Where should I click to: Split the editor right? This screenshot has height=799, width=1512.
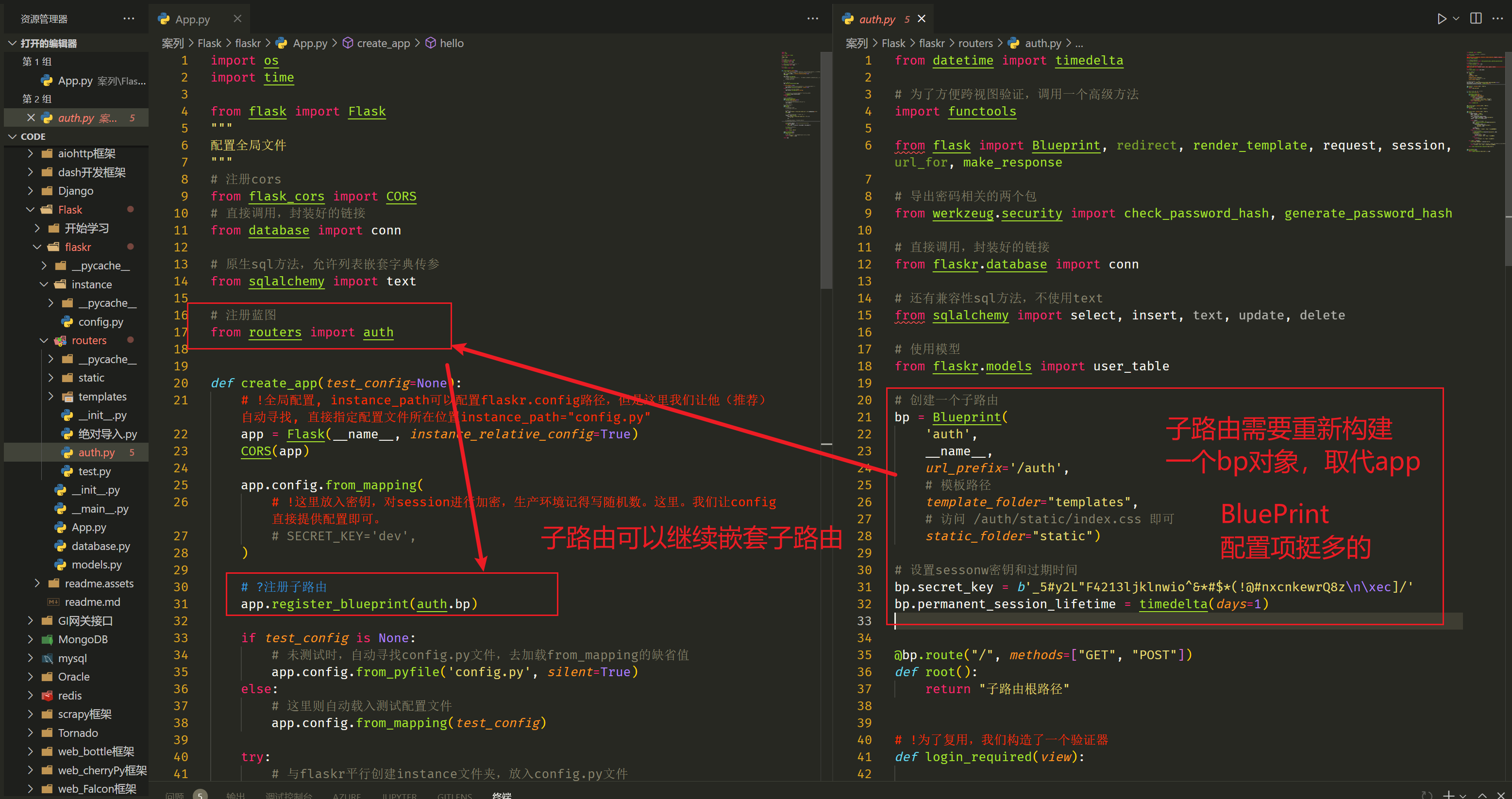tap(1476, 19)
